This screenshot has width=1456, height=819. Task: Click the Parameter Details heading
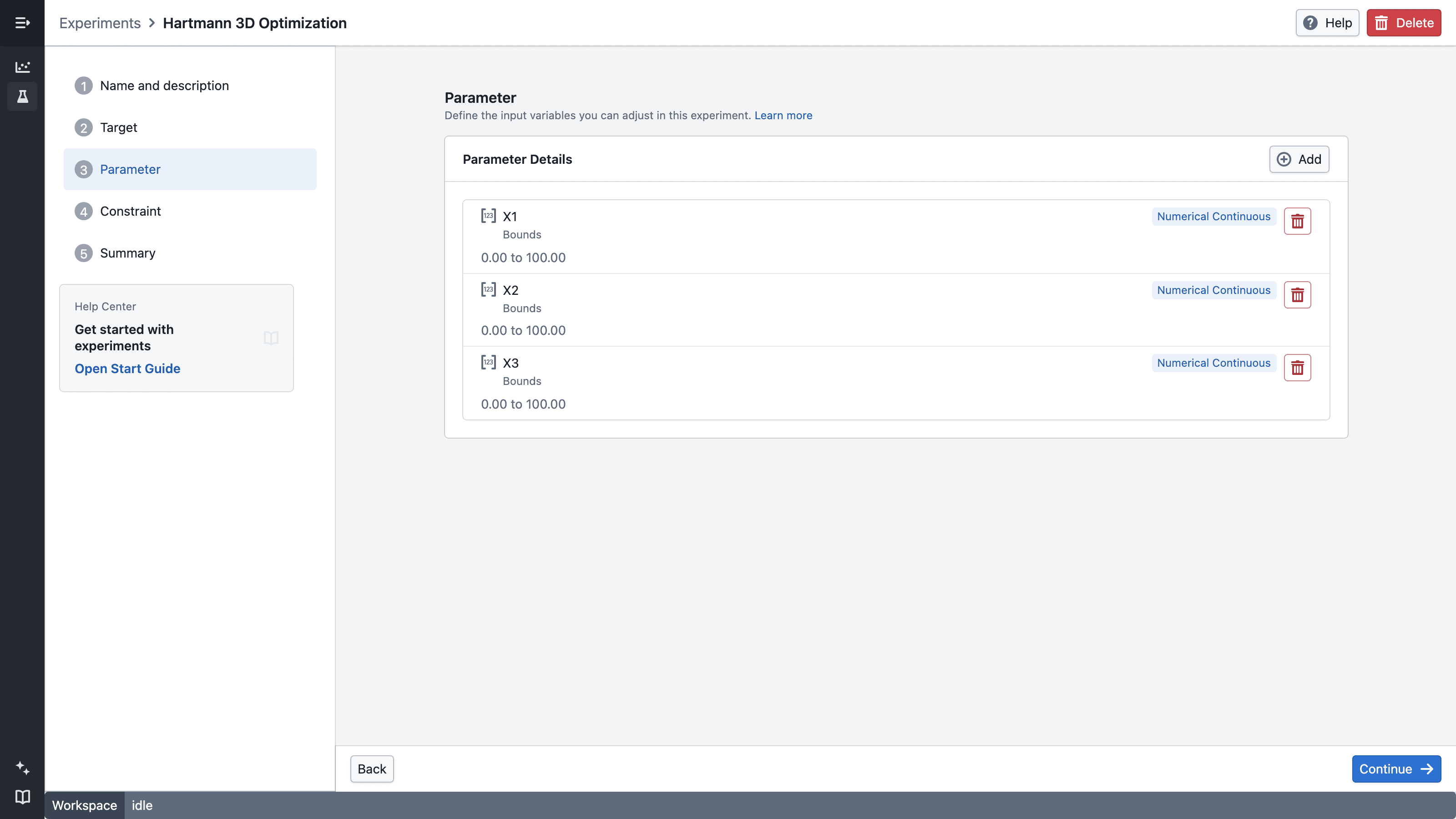point(517,159)
